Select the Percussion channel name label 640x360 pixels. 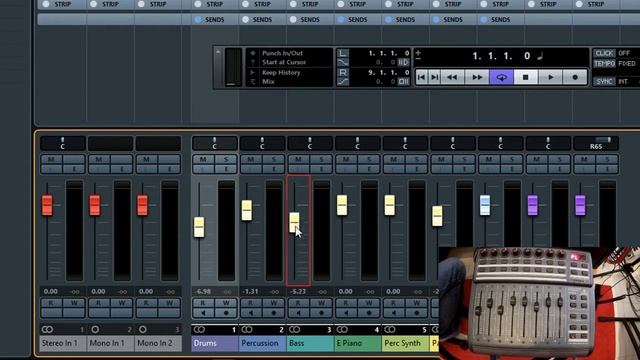262,343
